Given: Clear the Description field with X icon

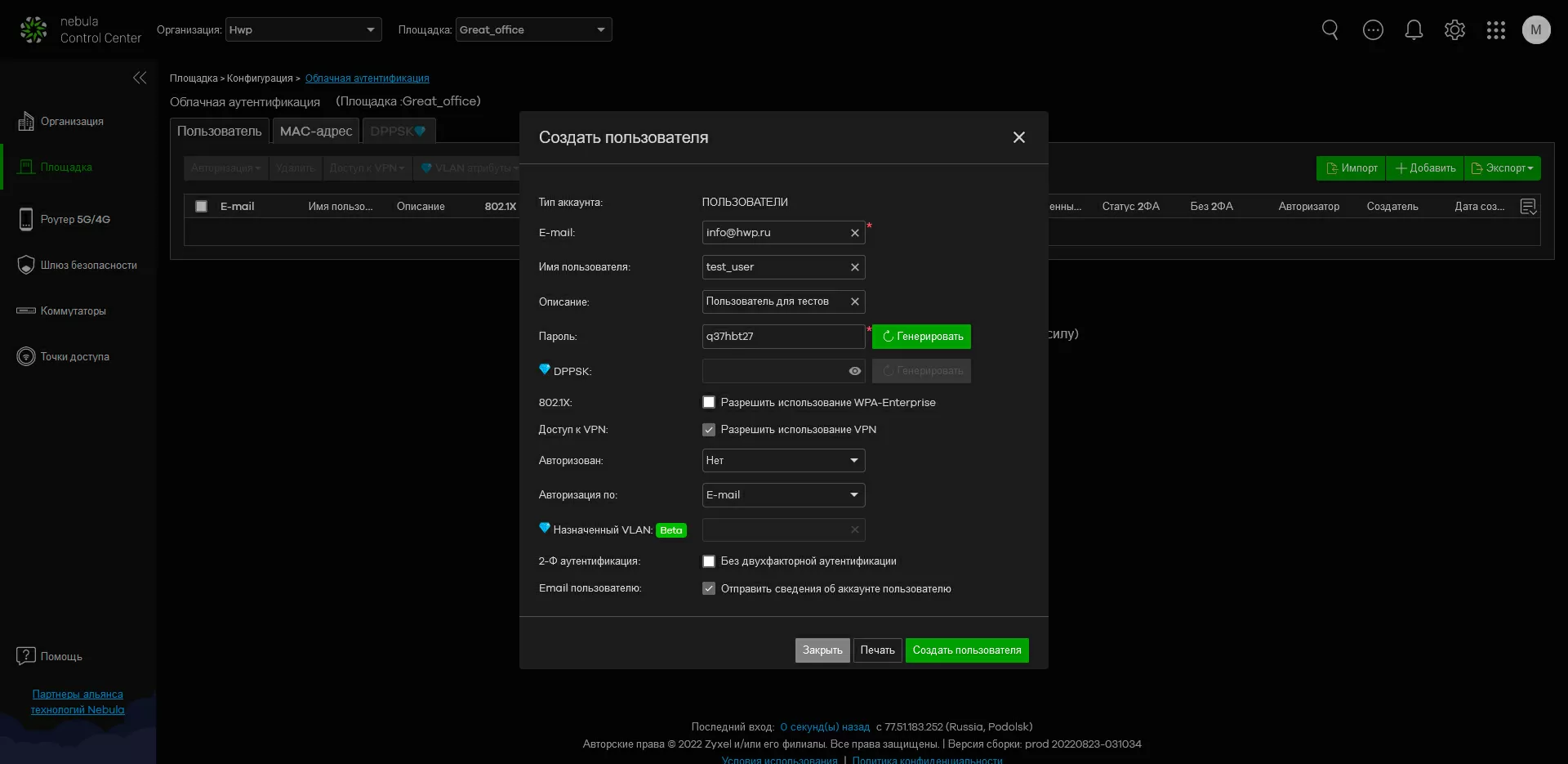Looking at the screenshot, I should coord(854,302).
